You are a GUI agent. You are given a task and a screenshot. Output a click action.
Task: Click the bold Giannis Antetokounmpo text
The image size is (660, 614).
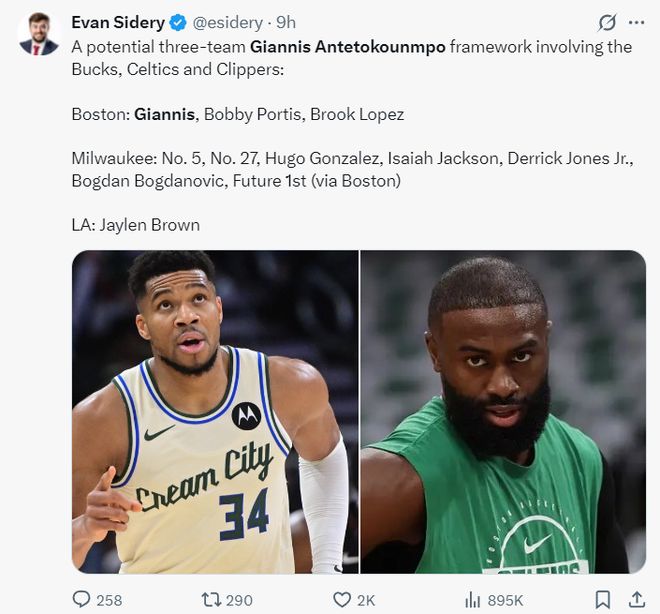348,47
